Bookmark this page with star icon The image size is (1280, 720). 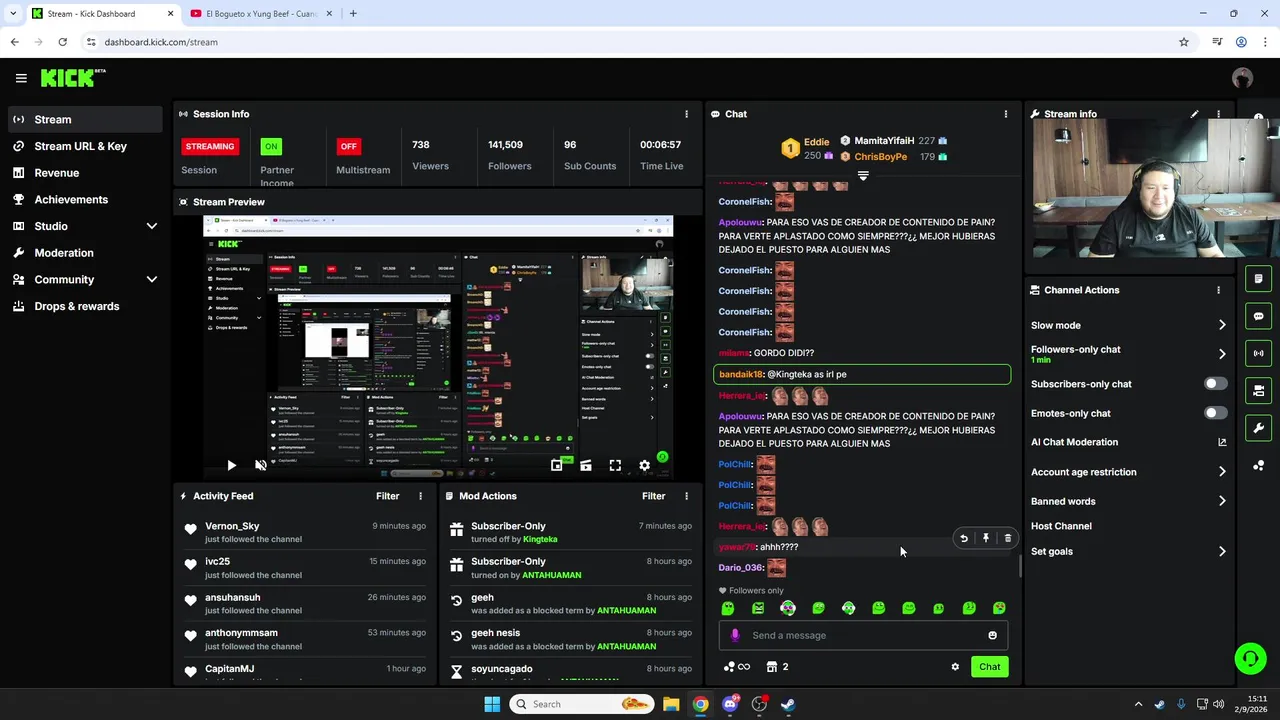(1184, 42)
